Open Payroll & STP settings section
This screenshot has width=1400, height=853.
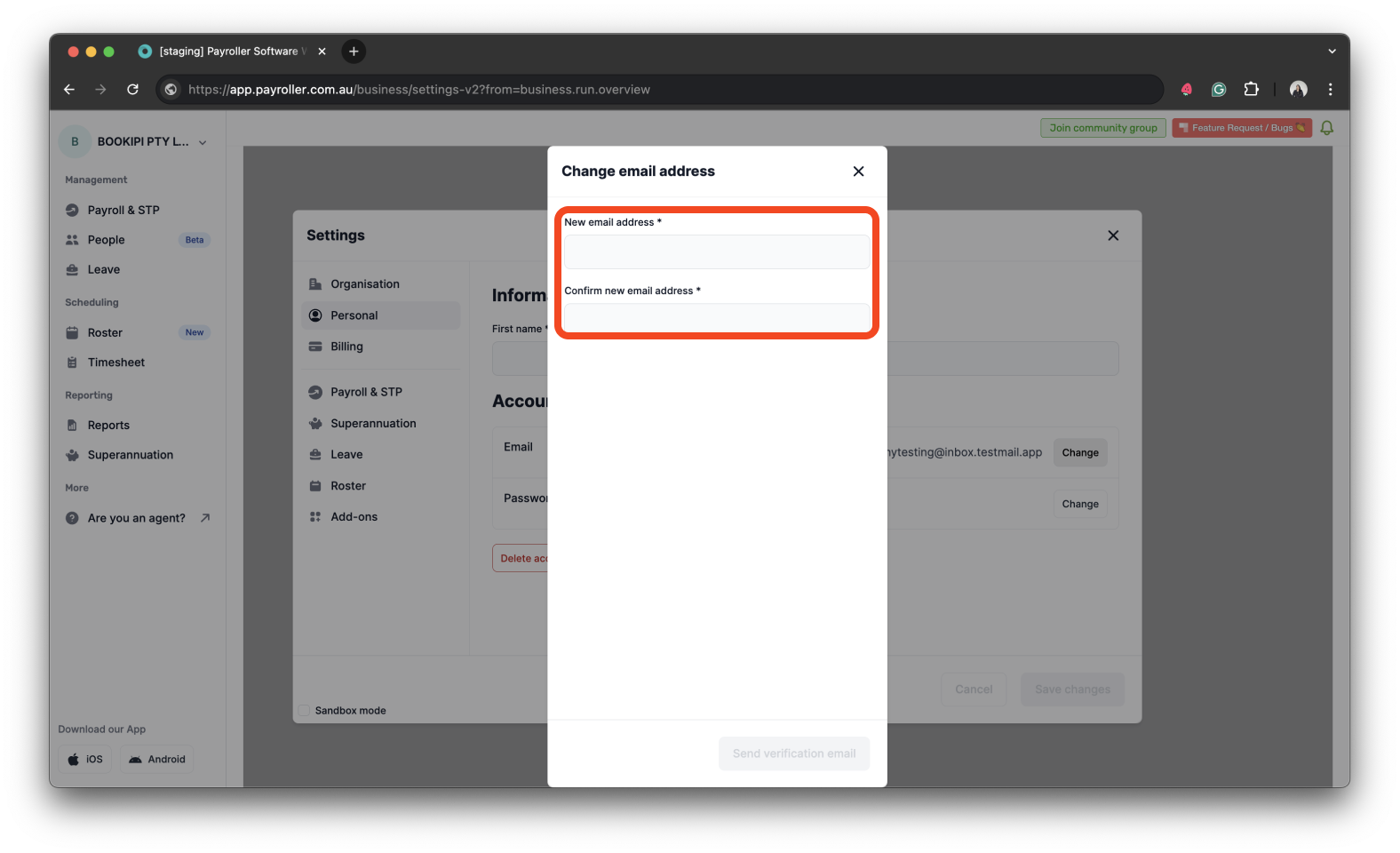point(382,392)
